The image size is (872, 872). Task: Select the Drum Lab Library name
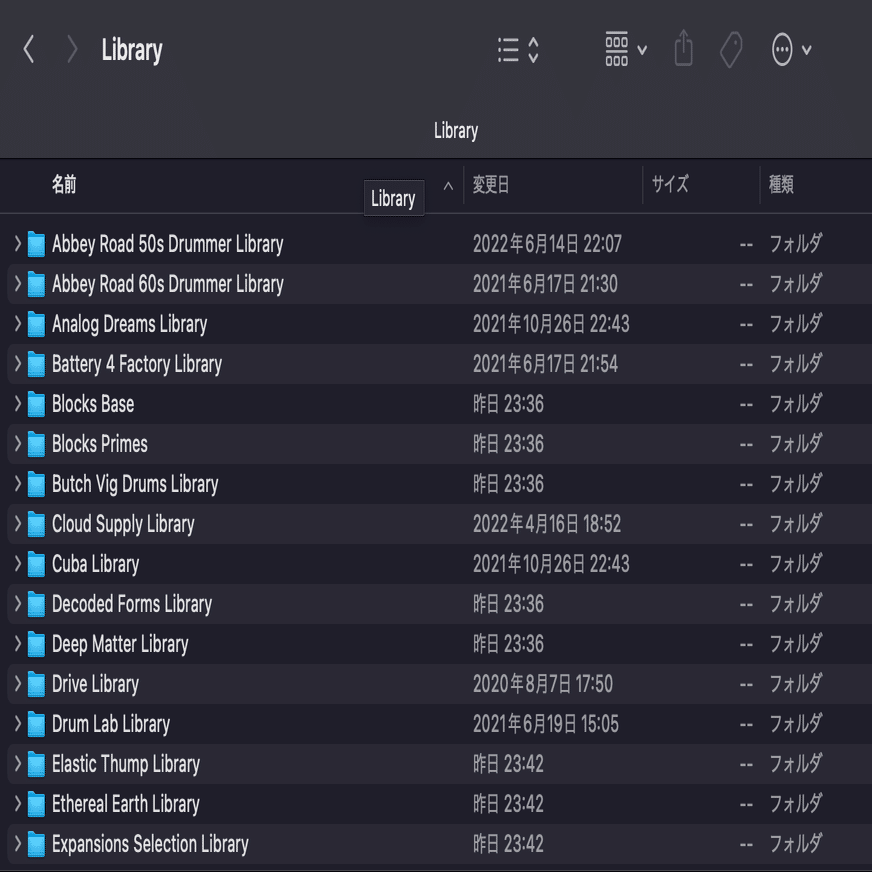pos(111,725)
